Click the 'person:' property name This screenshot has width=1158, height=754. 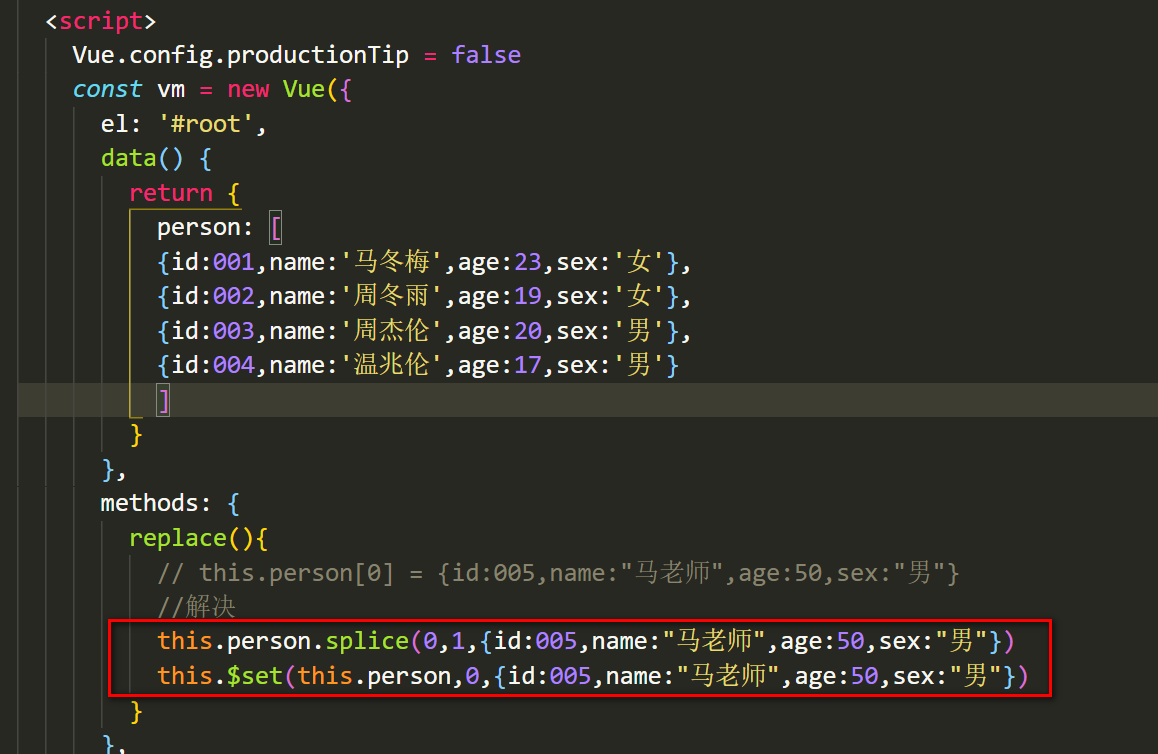coord(205,227)
